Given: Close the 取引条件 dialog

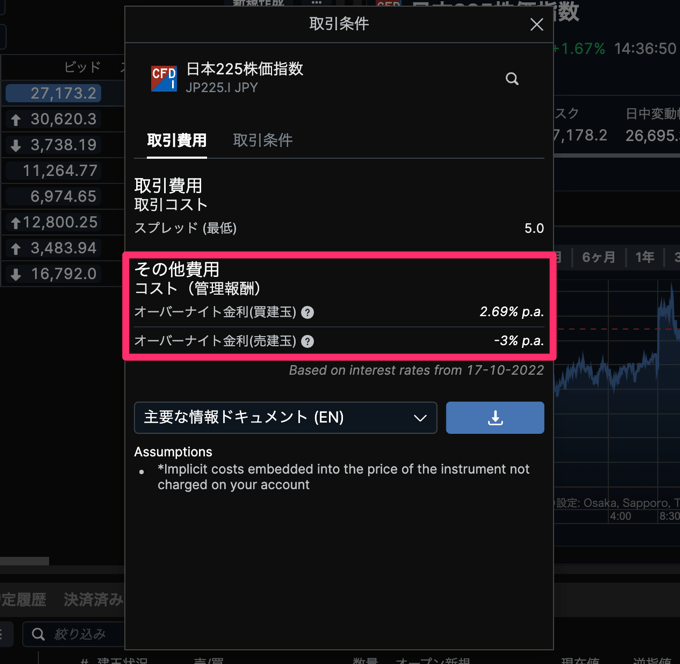Looking at the screenshot, I should [x=536, y=25].
